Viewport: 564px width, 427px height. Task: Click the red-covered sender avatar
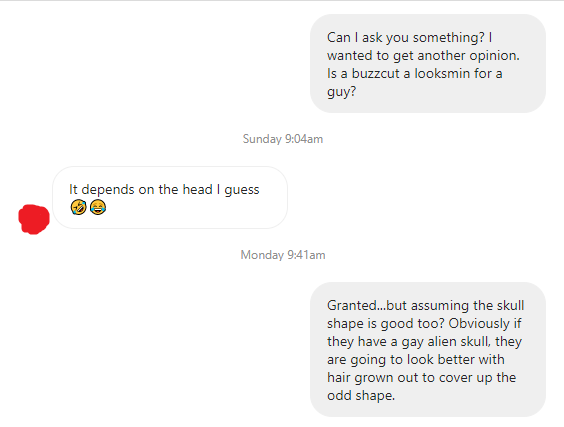pos(34,219)
